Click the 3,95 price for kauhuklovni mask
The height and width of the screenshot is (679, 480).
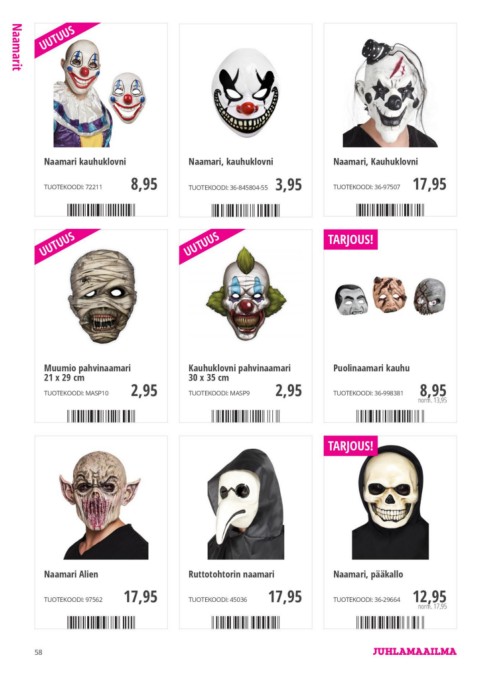pos(289,184)
